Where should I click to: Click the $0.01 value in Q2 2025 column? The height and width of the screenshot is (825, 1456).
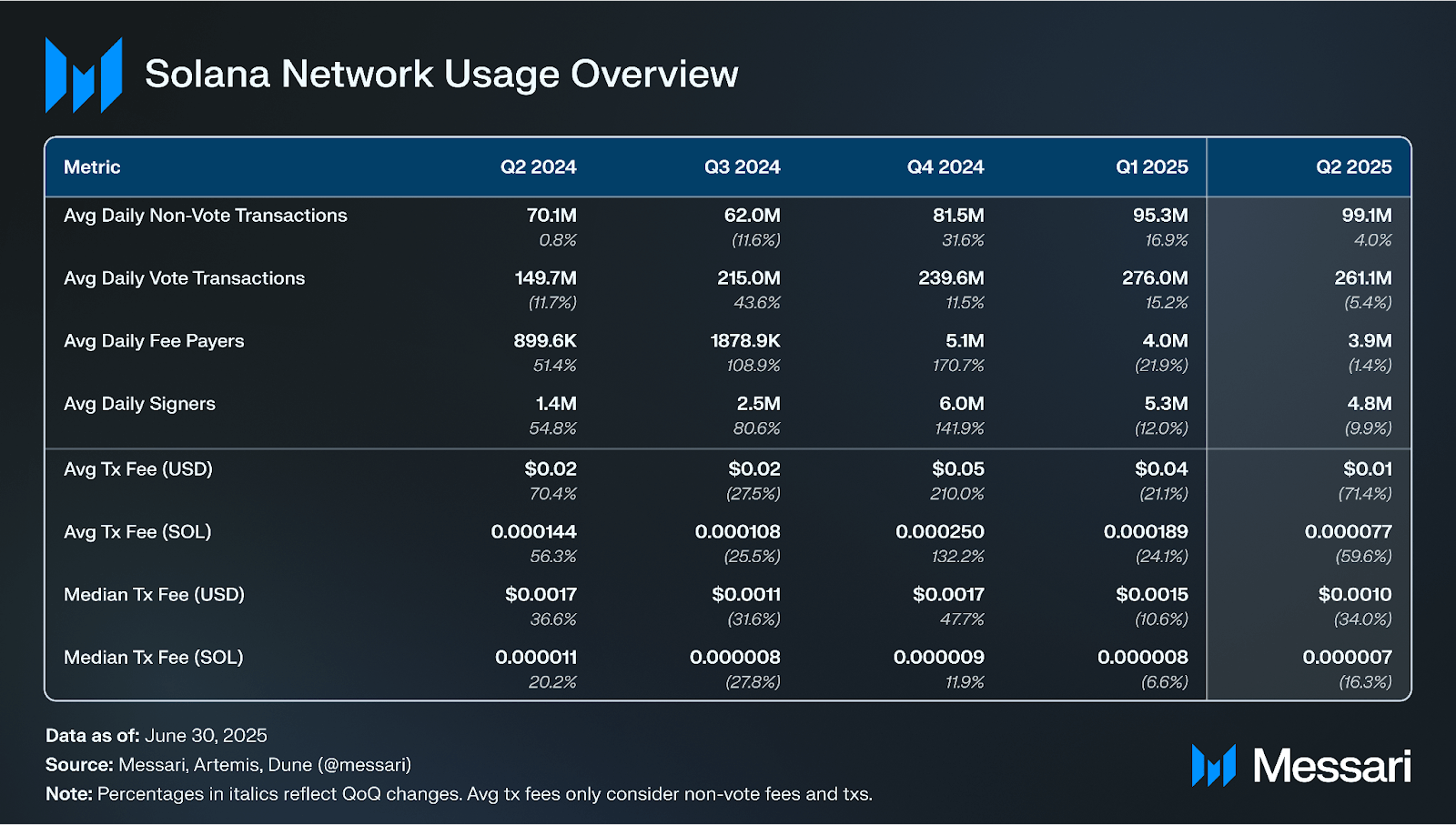(x=1368, y=469)
